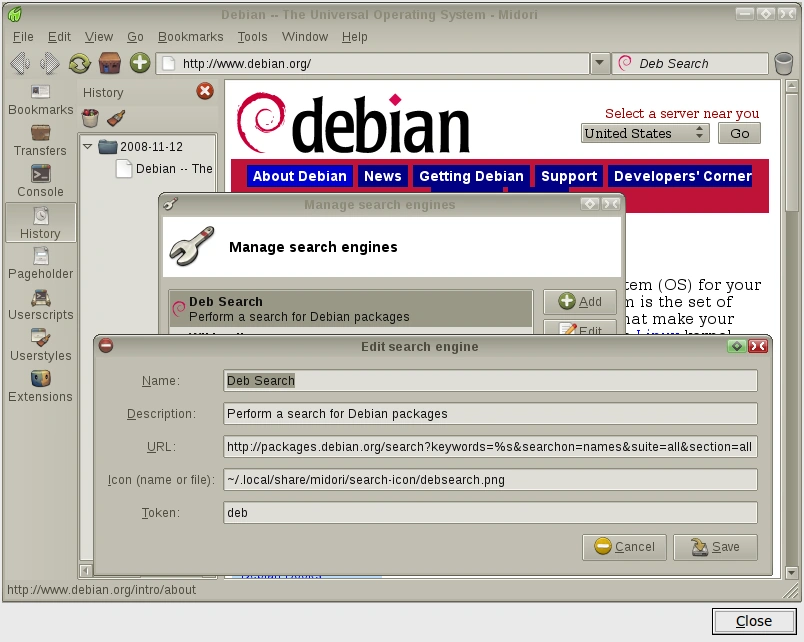Open the Bookmarks side panel
Screen dimensions: 804x642
pos(41,101)
